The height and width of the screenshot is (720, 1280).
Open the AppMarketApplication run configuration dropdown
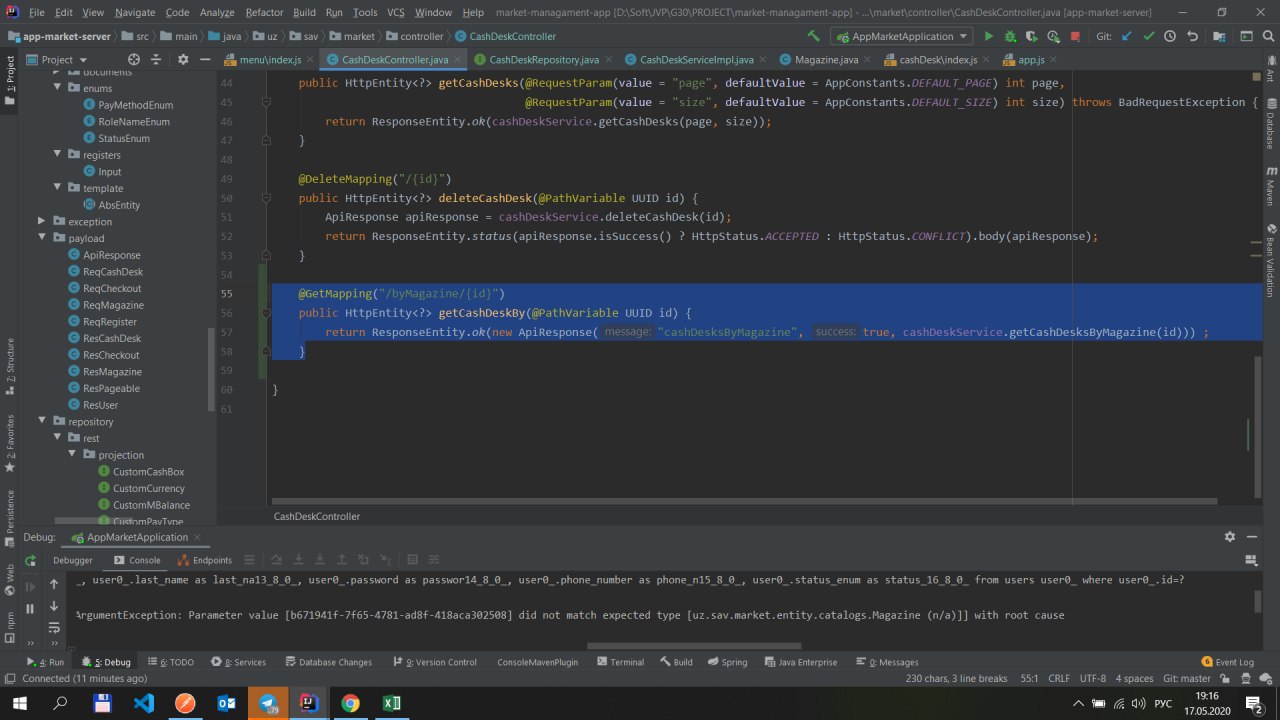(902, 36)
